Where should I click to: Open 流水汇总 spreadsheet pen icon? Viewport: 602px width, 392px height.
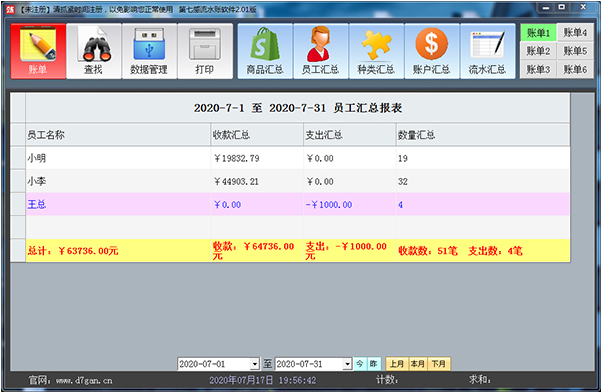pyautogui.click(x=488, y=51)
